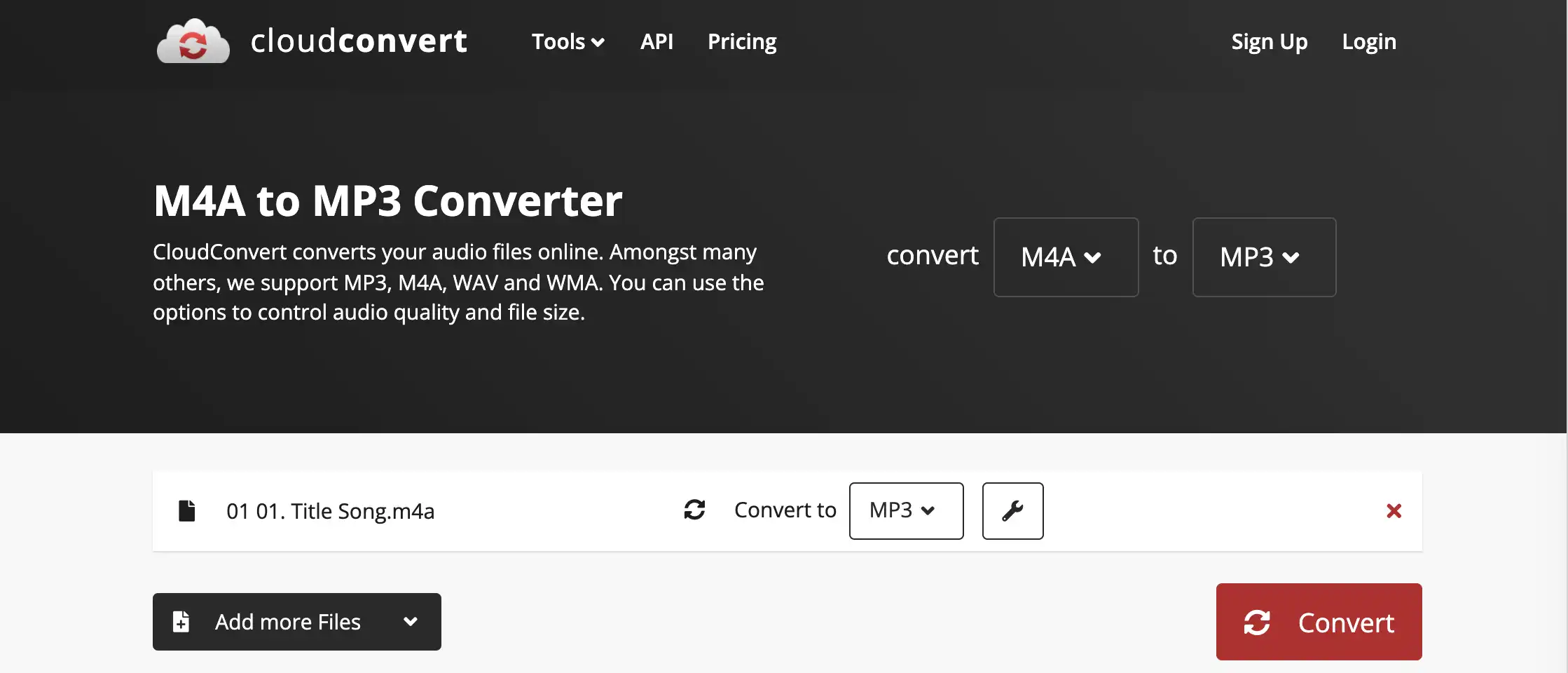The width and height of the screenshot is (1568, 673).
Task: Click the Add more Files button
Action: 296,622
